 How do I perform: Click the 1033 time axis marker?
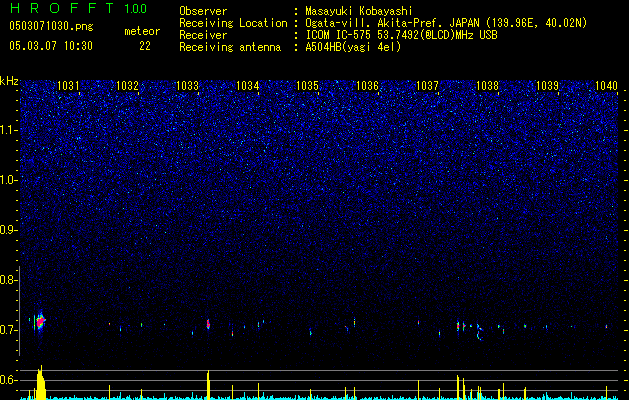[x=188, y=86]
